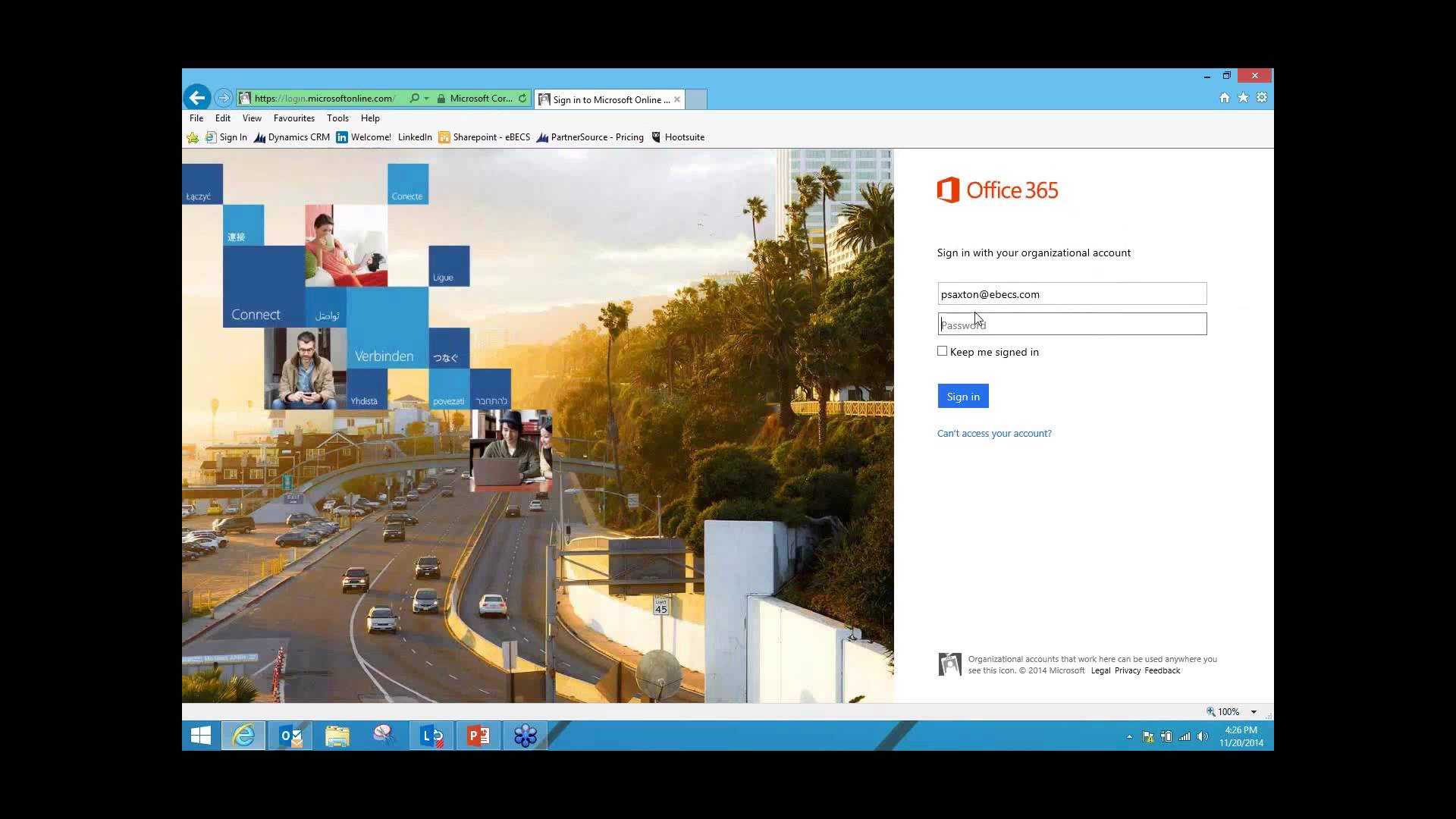
Task: Open the Sharepoint - eBECS favourite
Action: (x=485, y=137)
